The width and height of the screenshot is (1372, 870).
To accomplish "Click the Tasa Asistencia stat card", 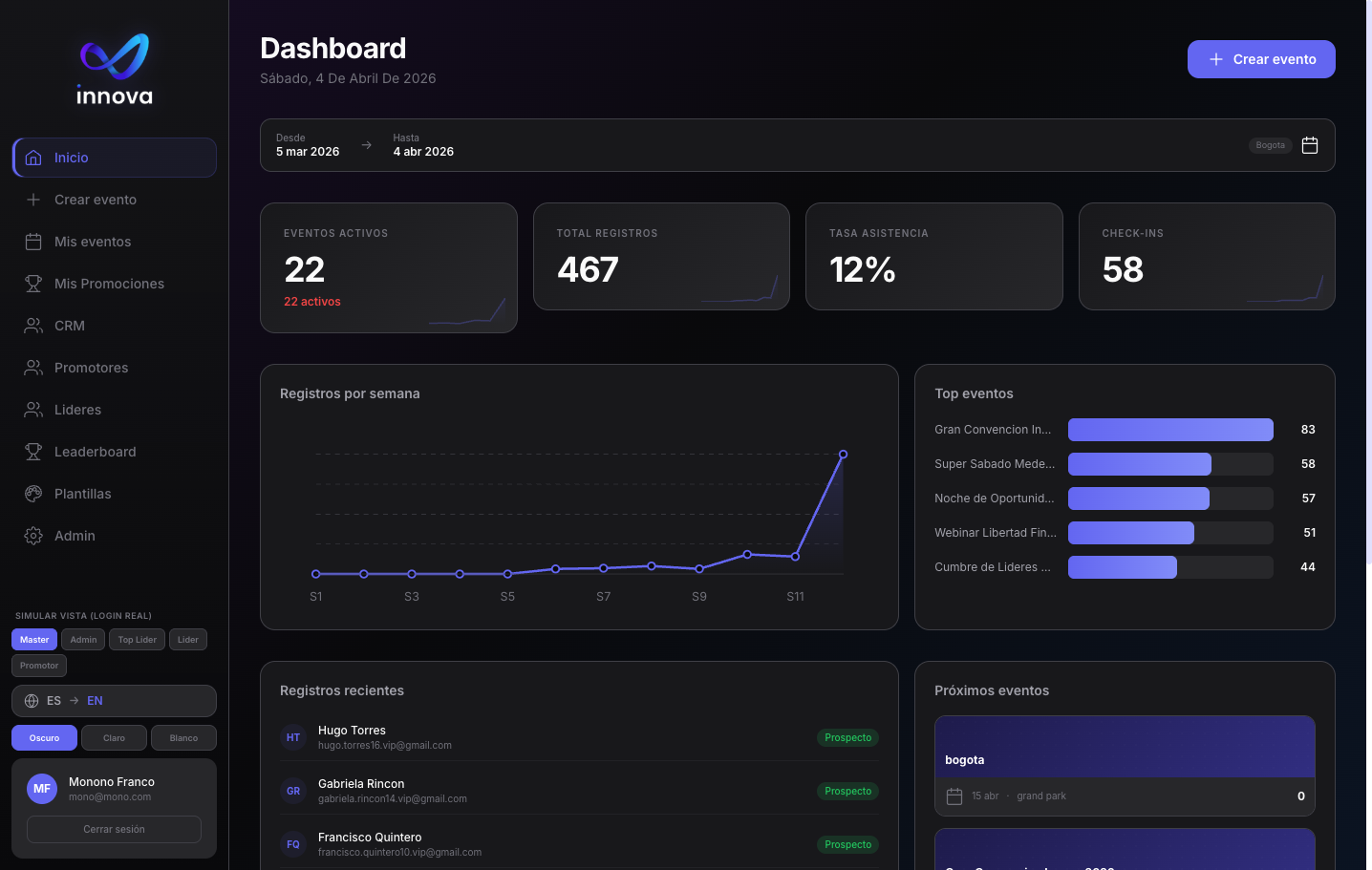I will click(x=934, y=256).
